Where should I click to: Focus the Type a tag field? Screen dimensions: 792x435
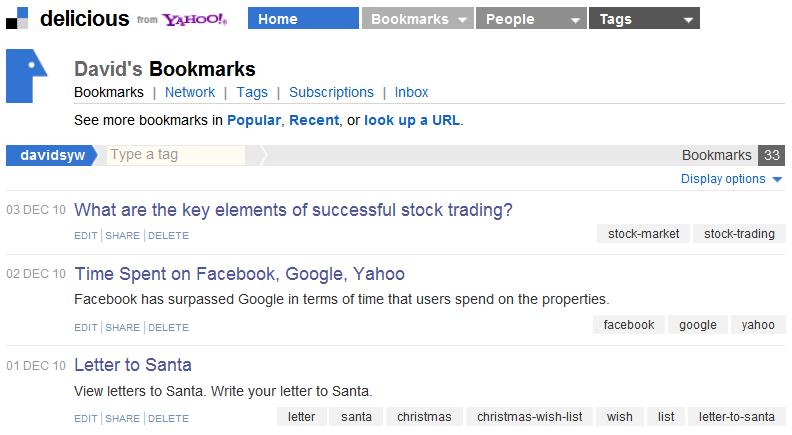pos(176,155)
